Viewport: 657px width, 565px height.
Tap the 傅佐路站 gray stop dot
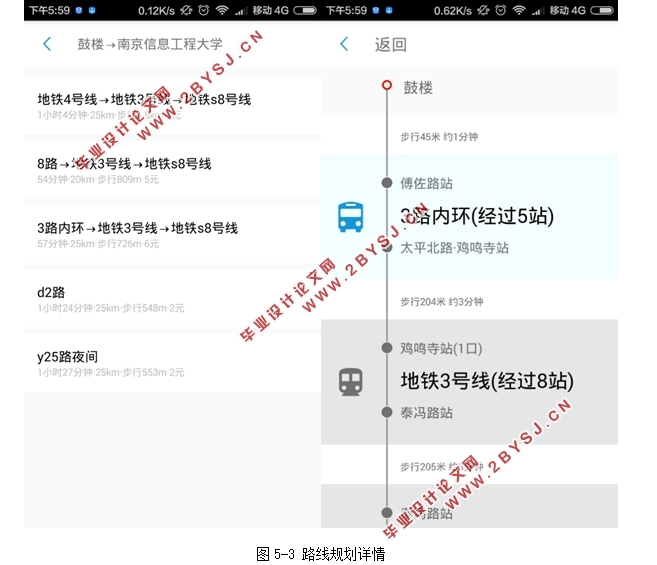coord(387,183)
